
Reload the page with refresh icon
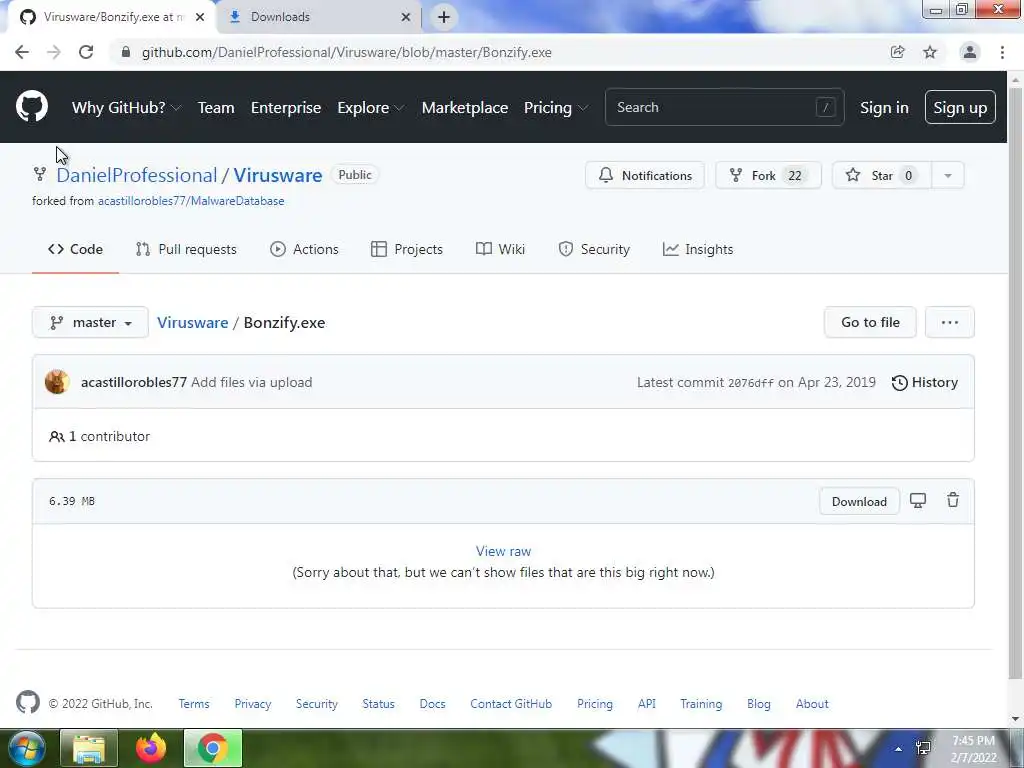[86, 52]
